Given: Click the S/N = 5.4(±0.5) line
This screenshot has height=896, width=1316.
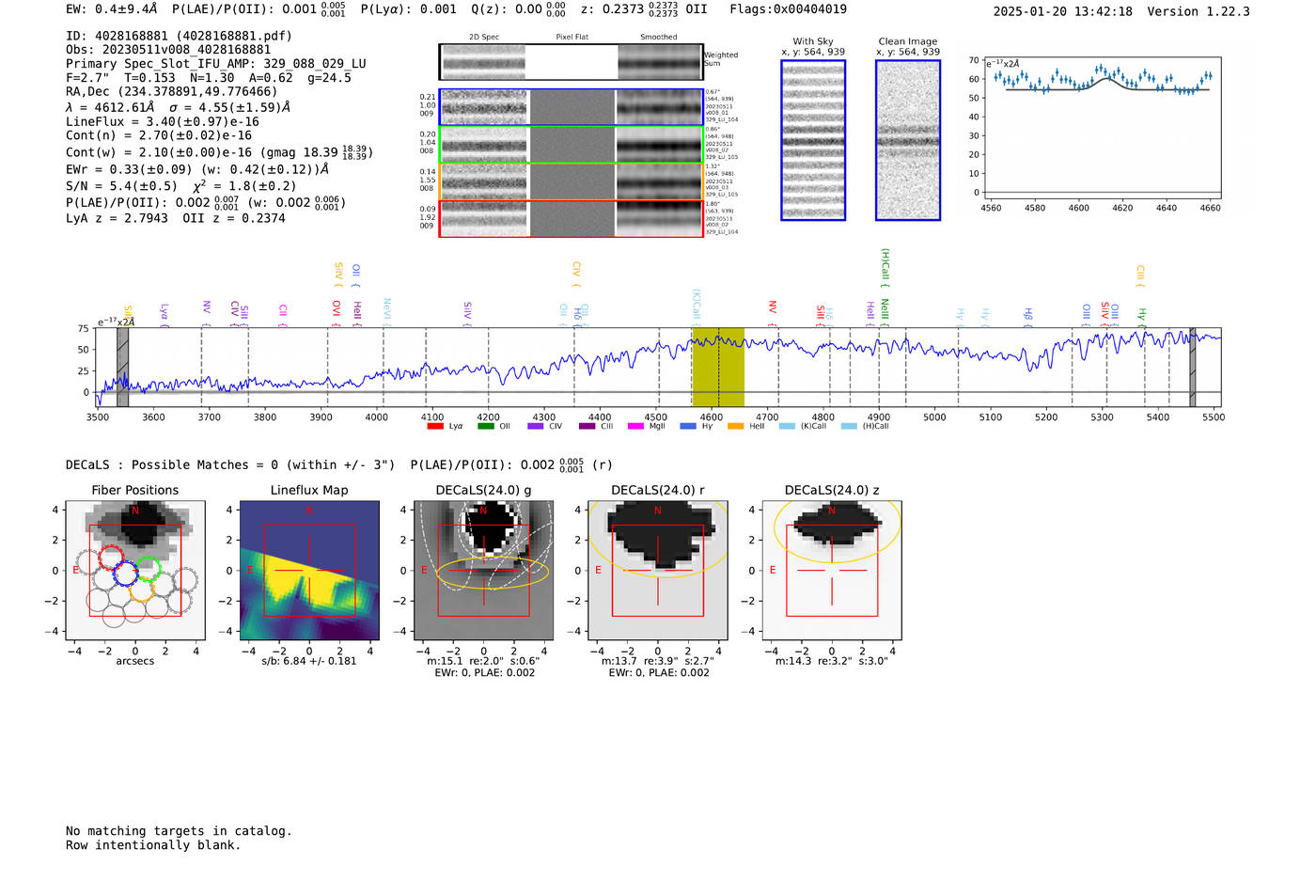Looking at the screenshot, I should [x=121, y=186].
